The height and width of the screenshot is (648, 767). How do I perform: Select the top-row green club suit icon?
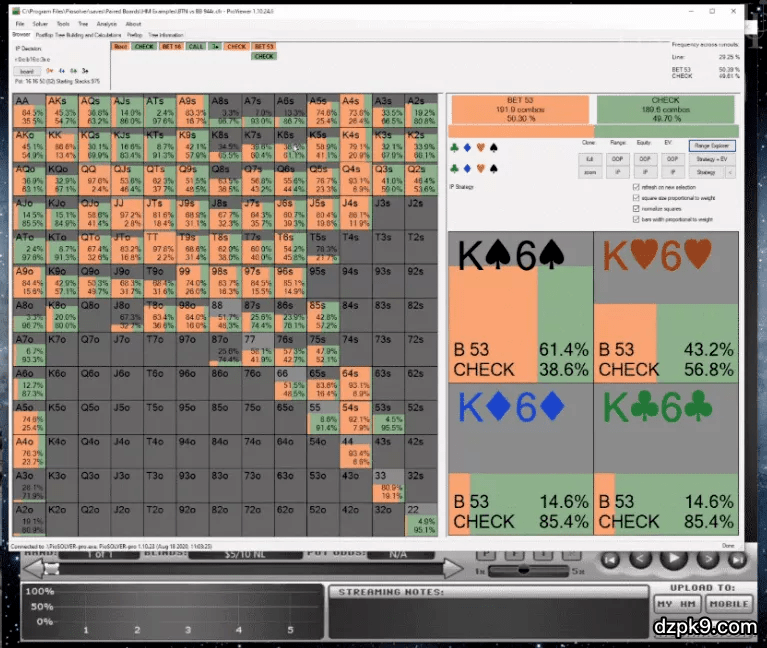click(455, 147)
